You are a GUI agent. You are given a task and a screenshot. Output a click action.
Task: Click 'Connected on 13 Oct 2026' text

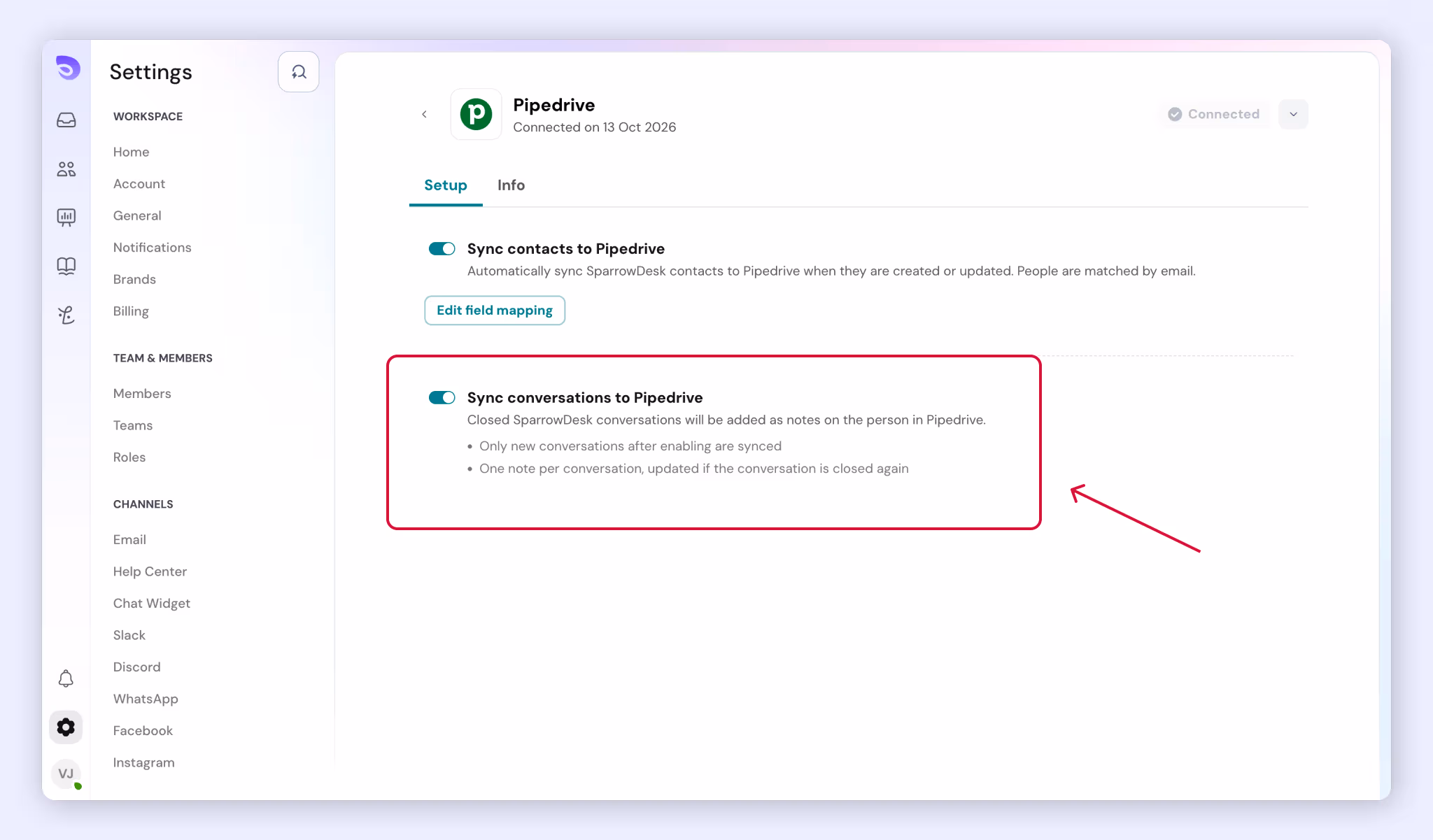click(595, 127)
